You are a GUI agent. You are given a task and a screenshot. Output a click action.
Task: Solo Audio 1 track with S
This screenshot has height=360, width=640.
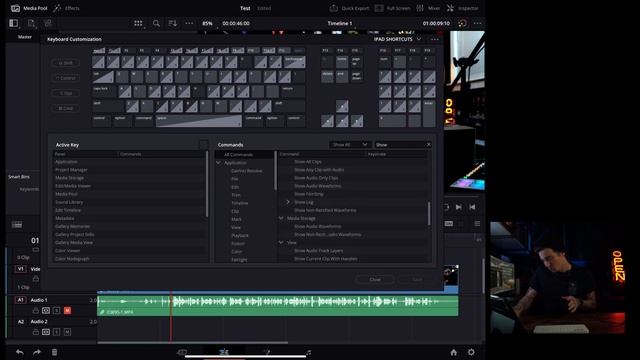pyautogui.click(x=57, y=311)
